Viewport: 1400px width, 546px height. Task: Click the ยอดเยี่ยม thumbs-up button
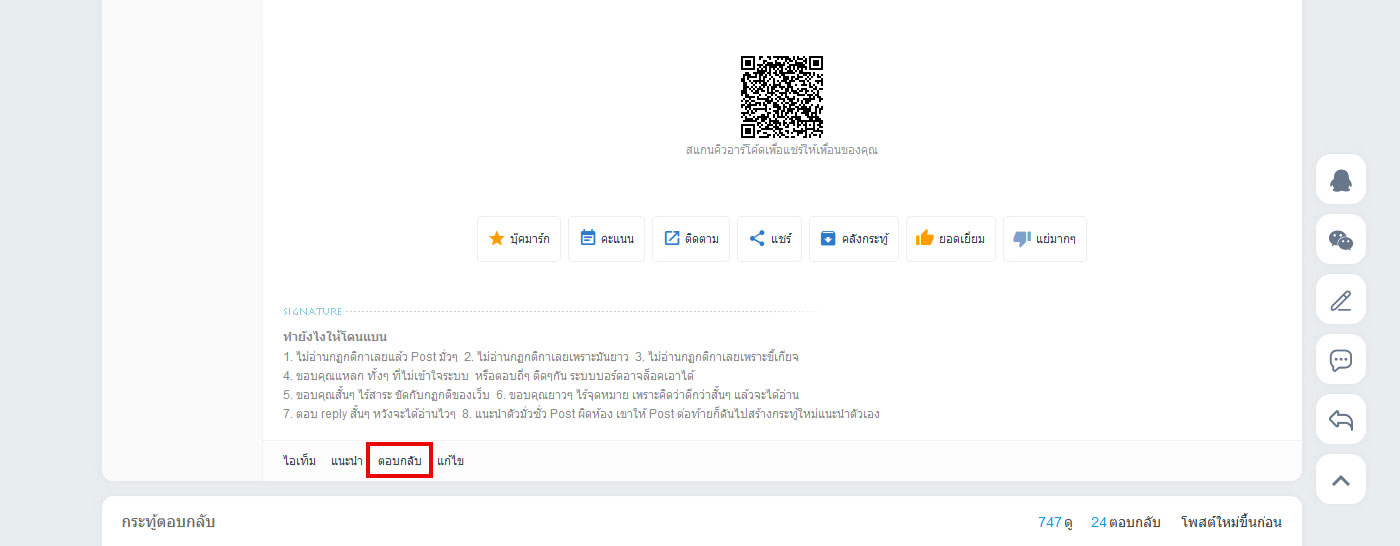tap(950, 239)
